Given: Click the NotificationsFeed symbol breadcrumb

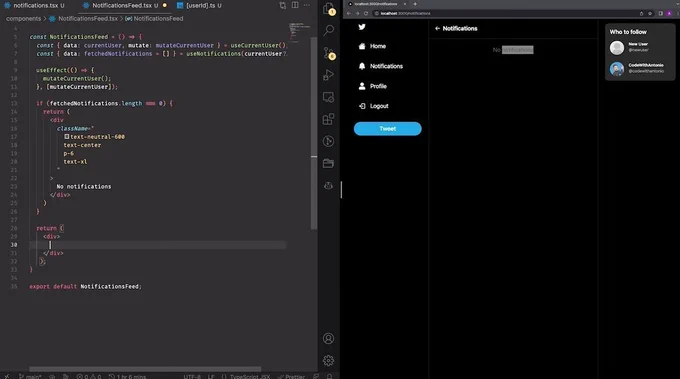Looking at the screenshot, I should click(154, 19).
